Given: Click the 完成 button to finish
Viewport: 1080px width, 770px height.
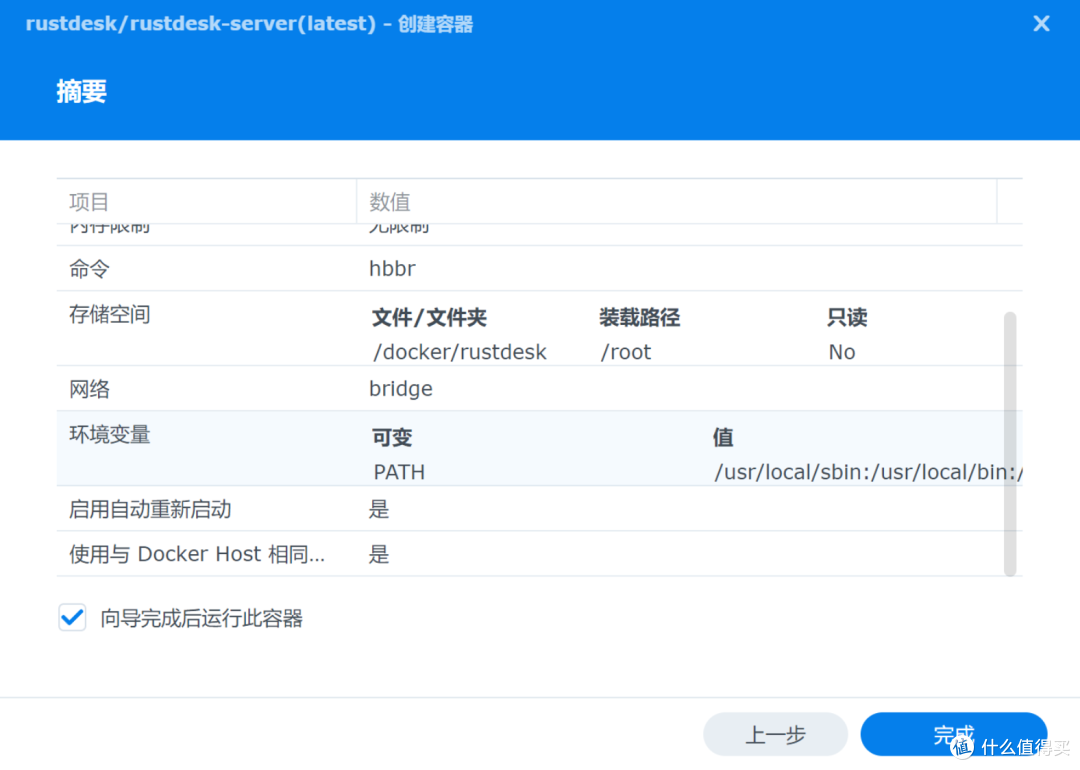Looking at the screenshot, I should [x=953, y=734].
